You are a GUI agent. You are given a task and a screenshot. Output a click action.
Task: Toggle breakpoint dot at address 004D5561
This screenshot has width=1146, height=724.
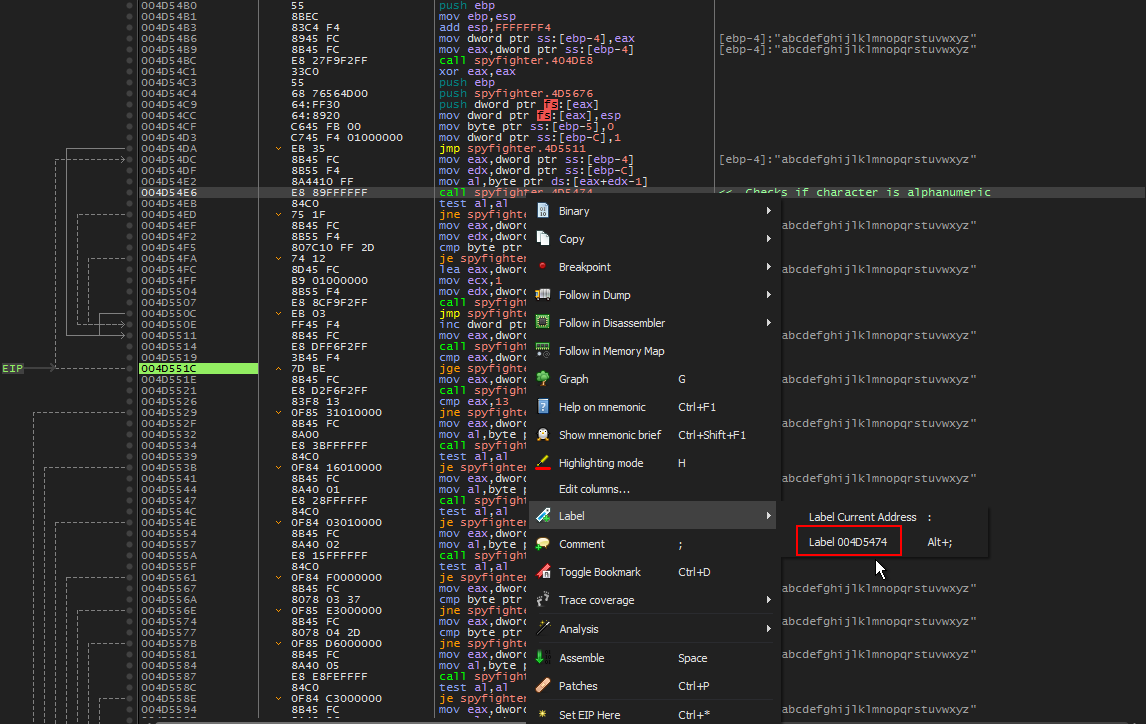click(x=129, y=577)
